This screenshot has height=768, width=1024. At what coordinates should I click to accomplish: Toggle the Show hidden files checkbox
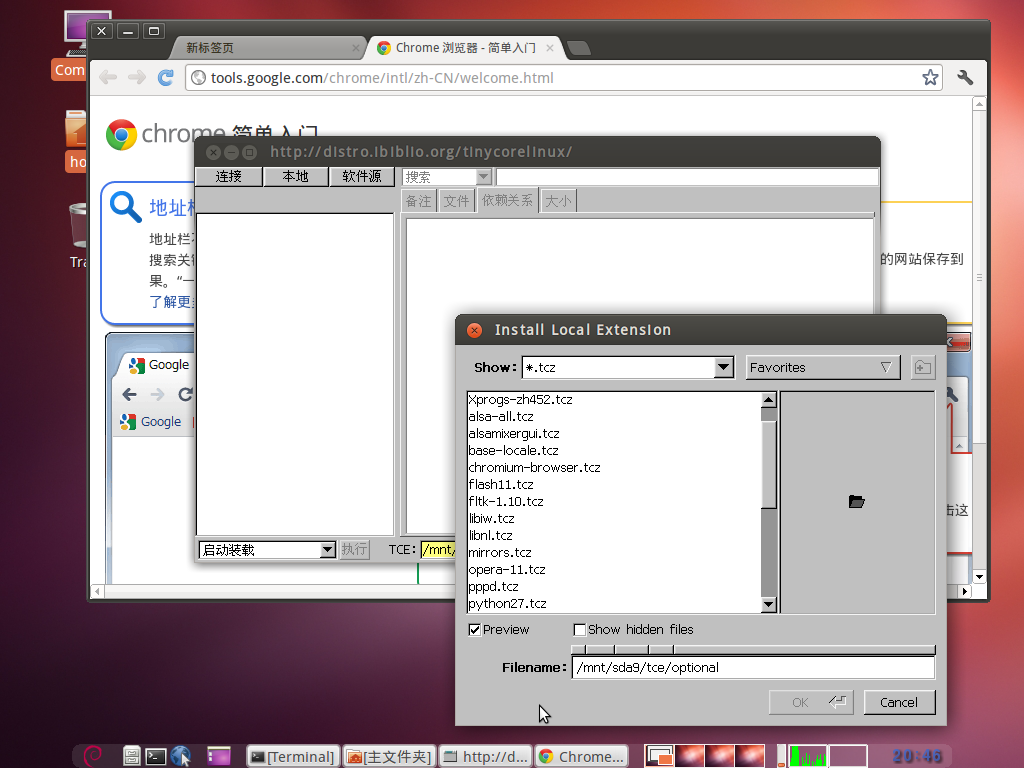click(579, 630)
